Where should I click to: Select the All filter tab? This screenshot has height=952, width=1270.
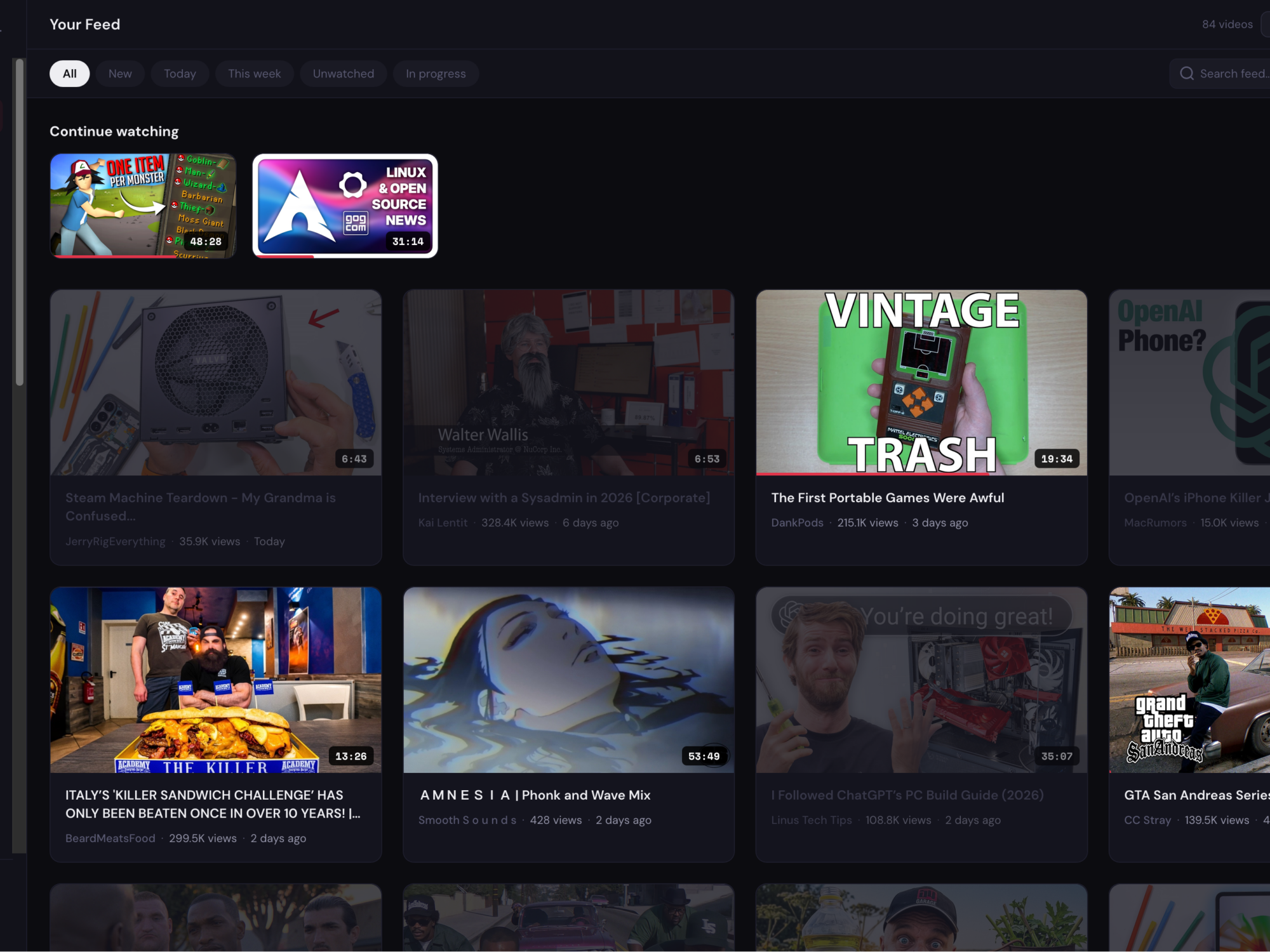pos(69,74)
